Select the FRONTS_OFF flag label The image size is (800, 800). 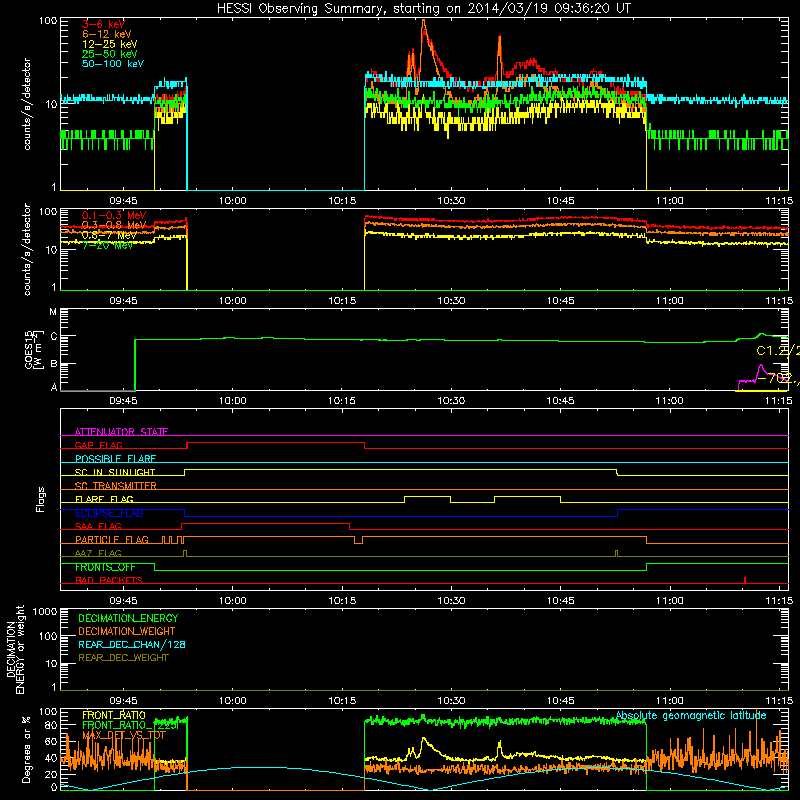[105, 567]
